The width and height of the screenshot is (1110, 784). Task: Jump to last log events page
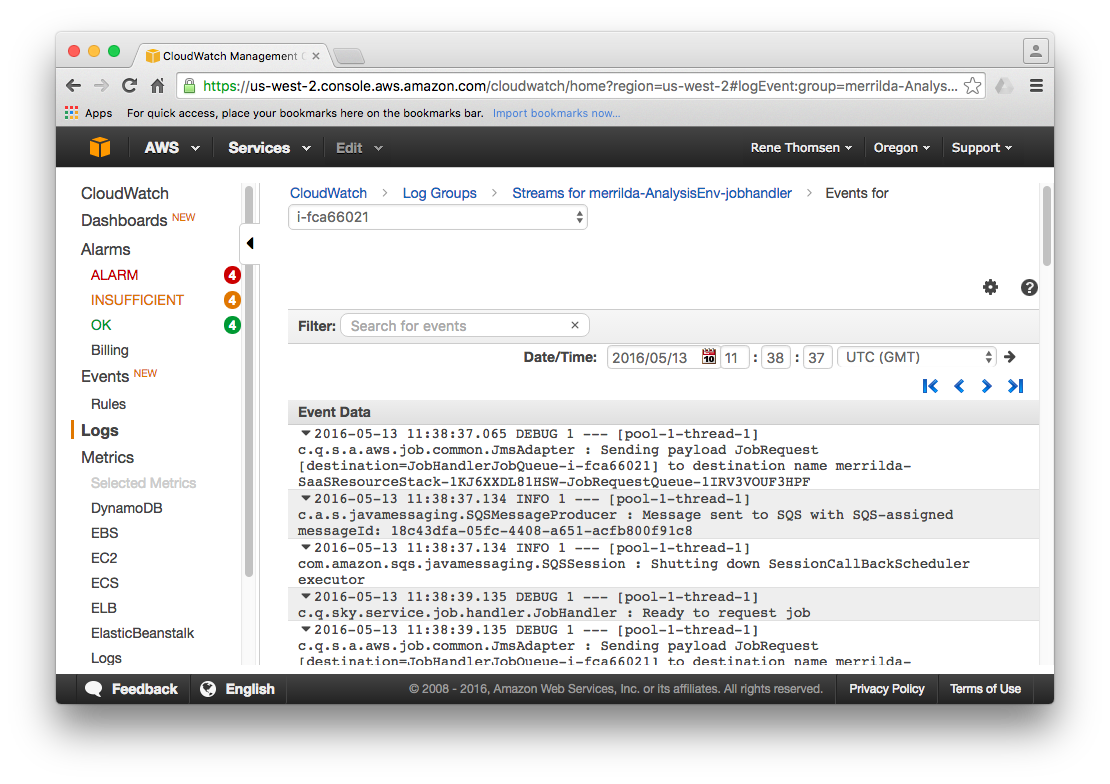[1016, 386]
